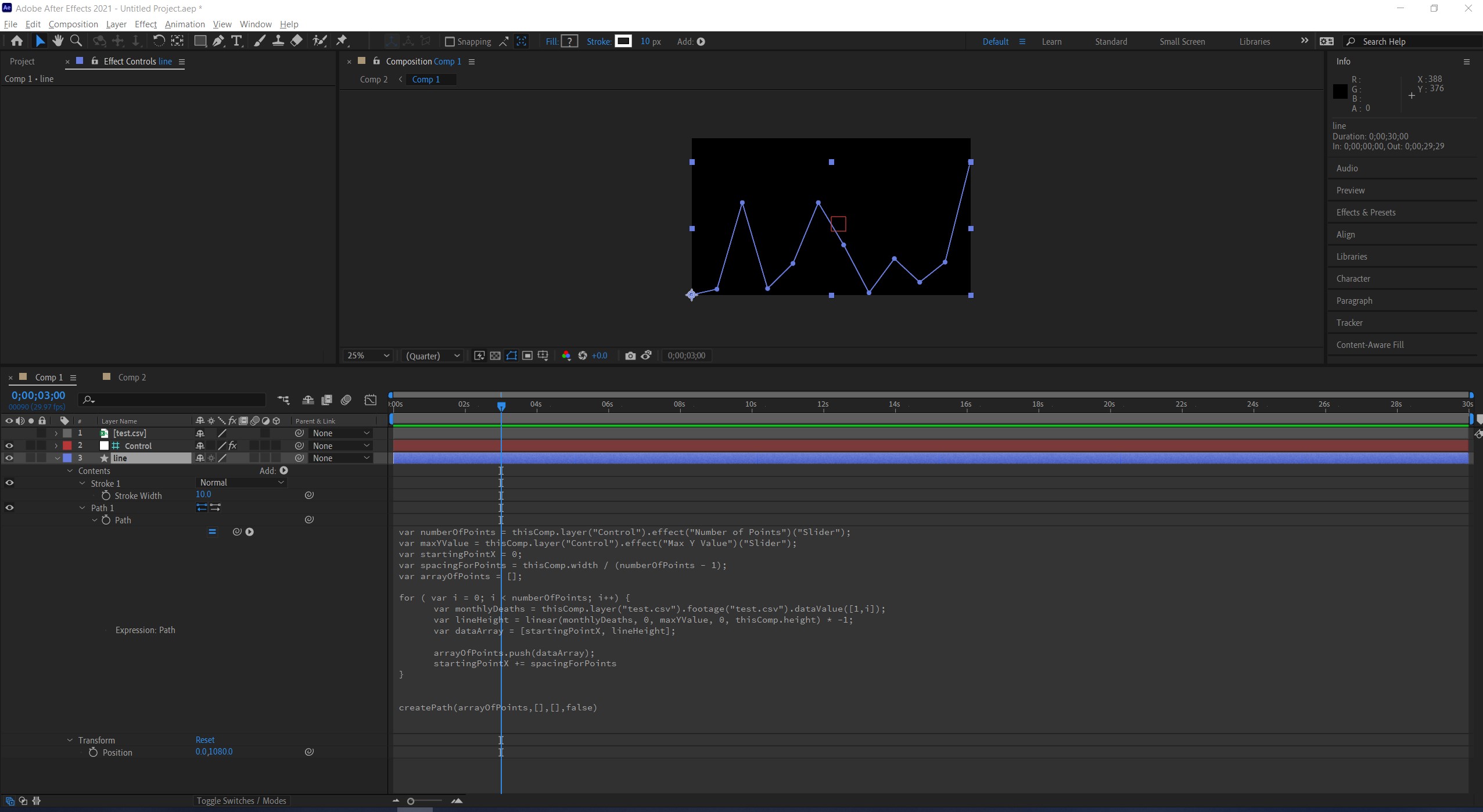Hide the Control layer visibility
Image resolution: width=1483 pixels, height=812 pixels.
pyautogui.click(x=9, y=445)
